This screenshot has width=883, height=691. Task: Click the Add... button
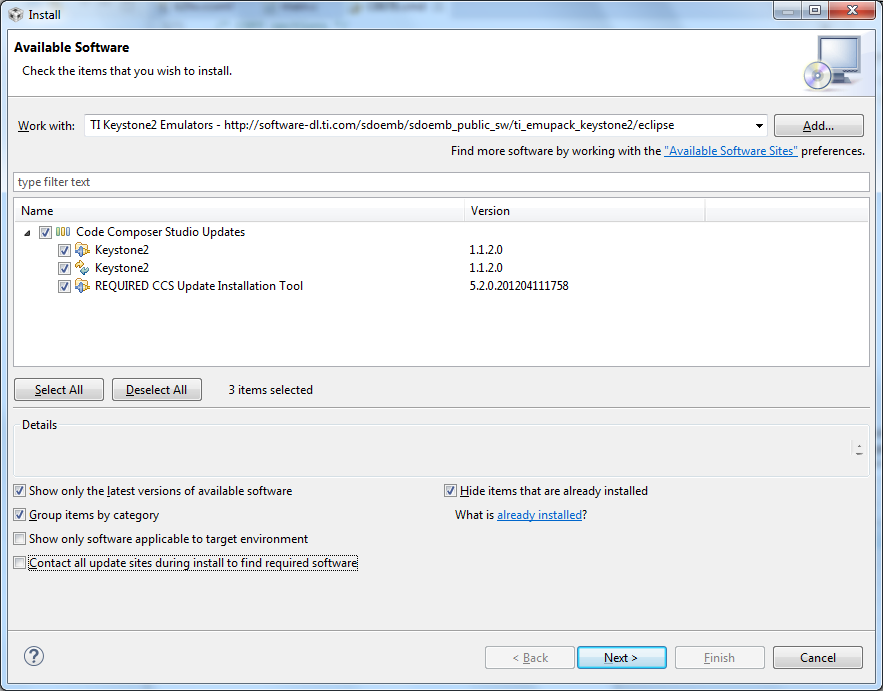(x=818, y=126)
